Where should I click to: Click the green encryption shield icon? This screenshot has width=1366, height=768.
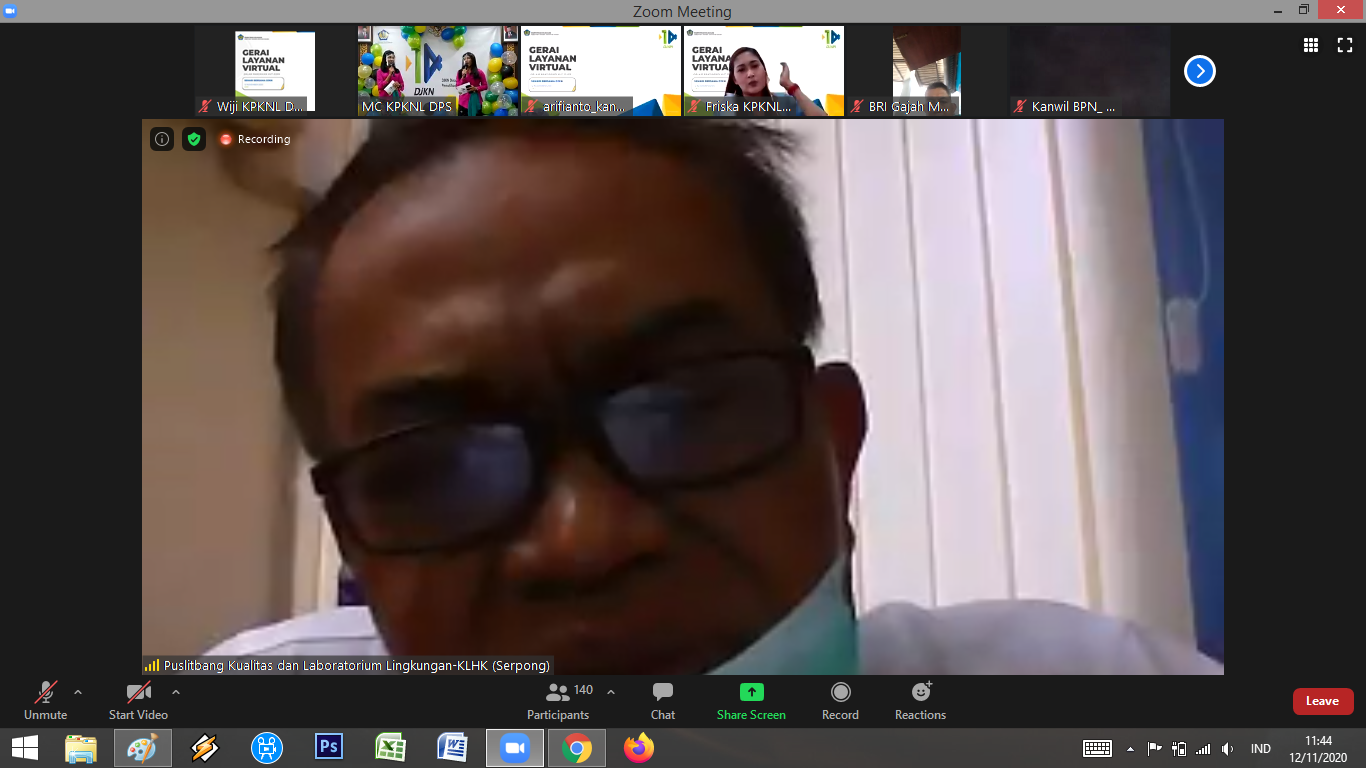194,139
